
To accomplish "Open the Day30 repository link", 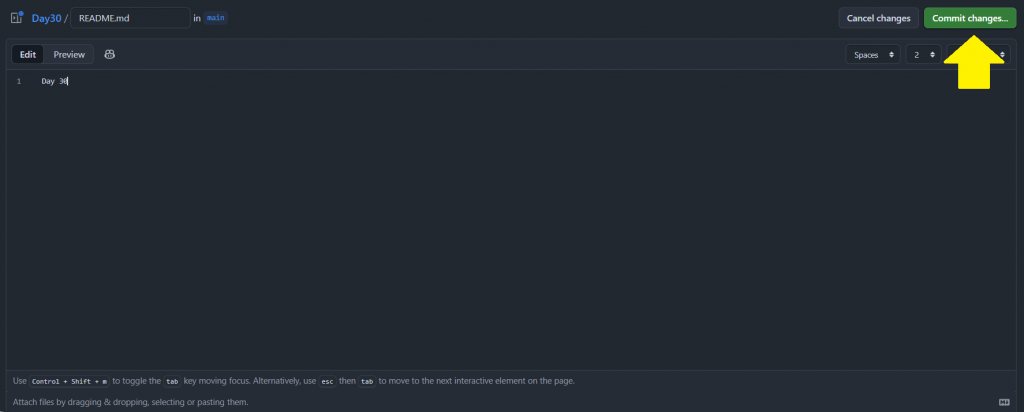I will (x=46, y=18).
